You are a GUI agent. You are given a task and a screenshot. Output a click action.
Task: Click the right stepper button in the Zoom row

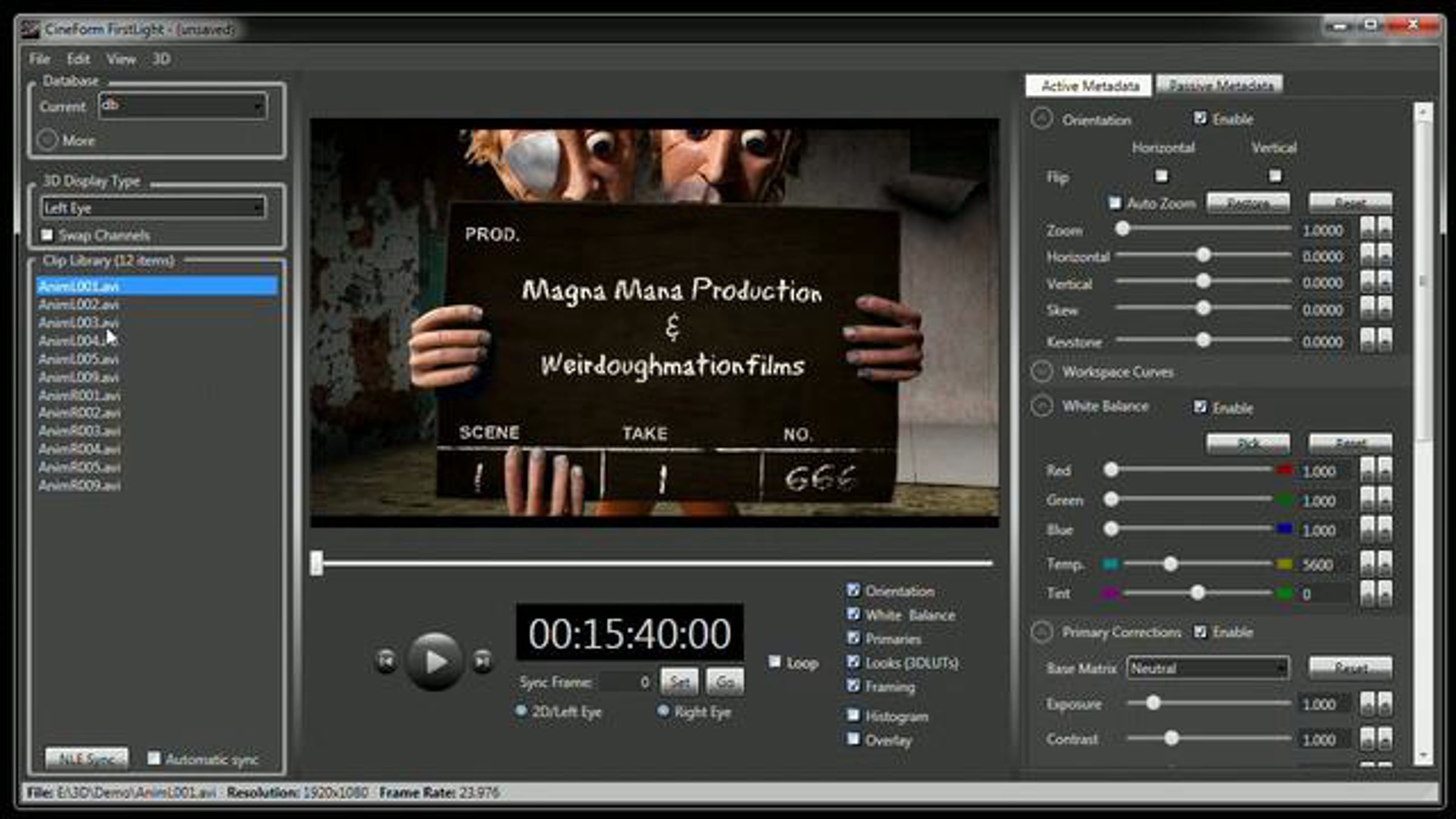(1384, 229)
